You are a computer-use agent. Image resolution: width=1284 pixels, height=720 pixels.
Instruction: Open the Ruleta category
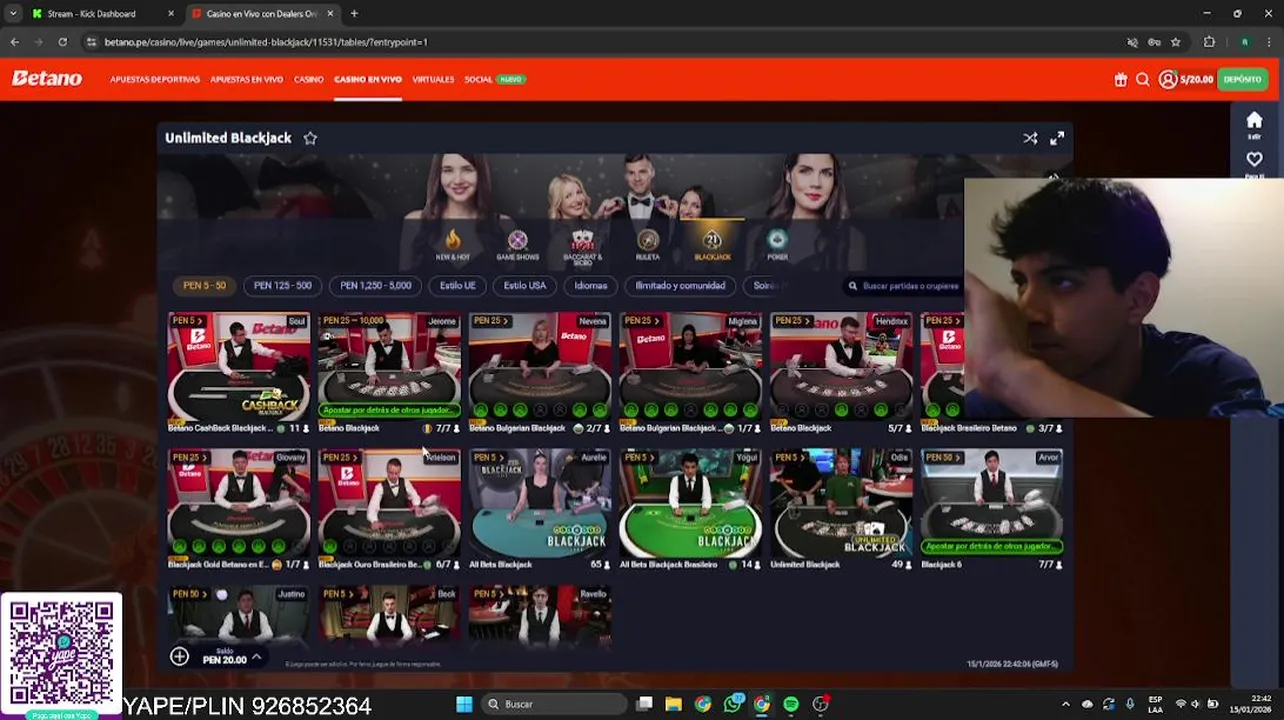click(648, 244)
